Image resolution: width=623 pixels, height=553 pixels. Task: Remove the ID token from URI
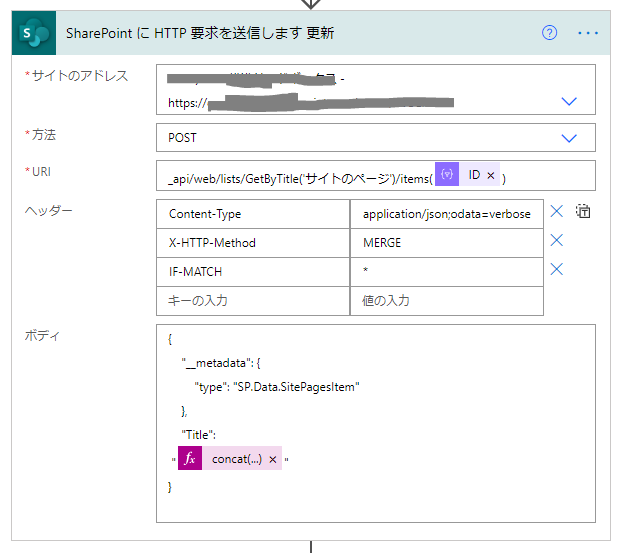[x=491, y=175]
